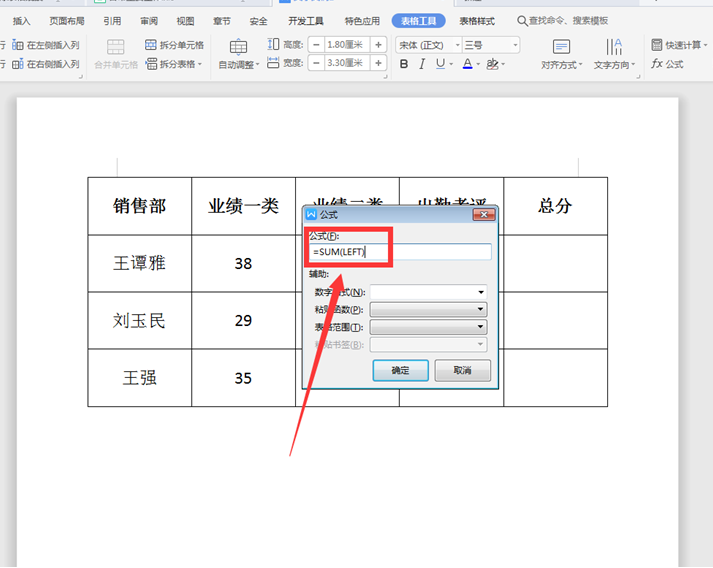Viewport: 713px width, 568px height.
Task: Switch to the 审阅 ribbon tab
Action: [149, 21]
